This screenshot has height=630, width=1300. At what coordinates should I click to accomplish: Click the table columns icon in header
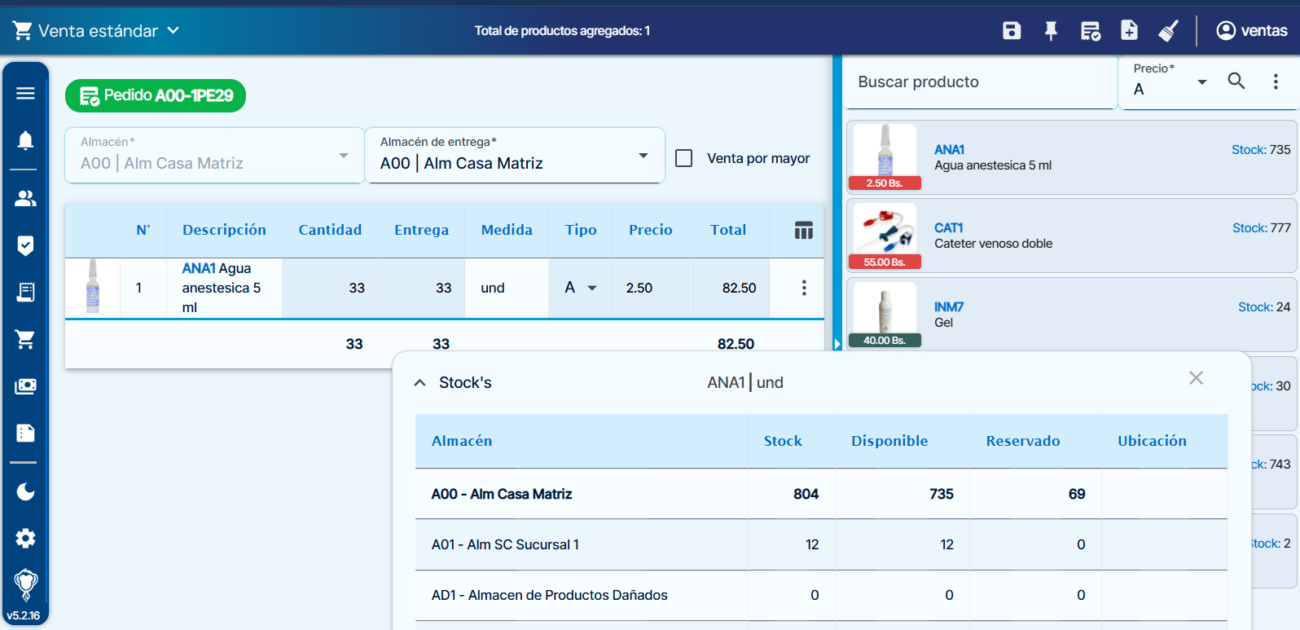(804, 230)
